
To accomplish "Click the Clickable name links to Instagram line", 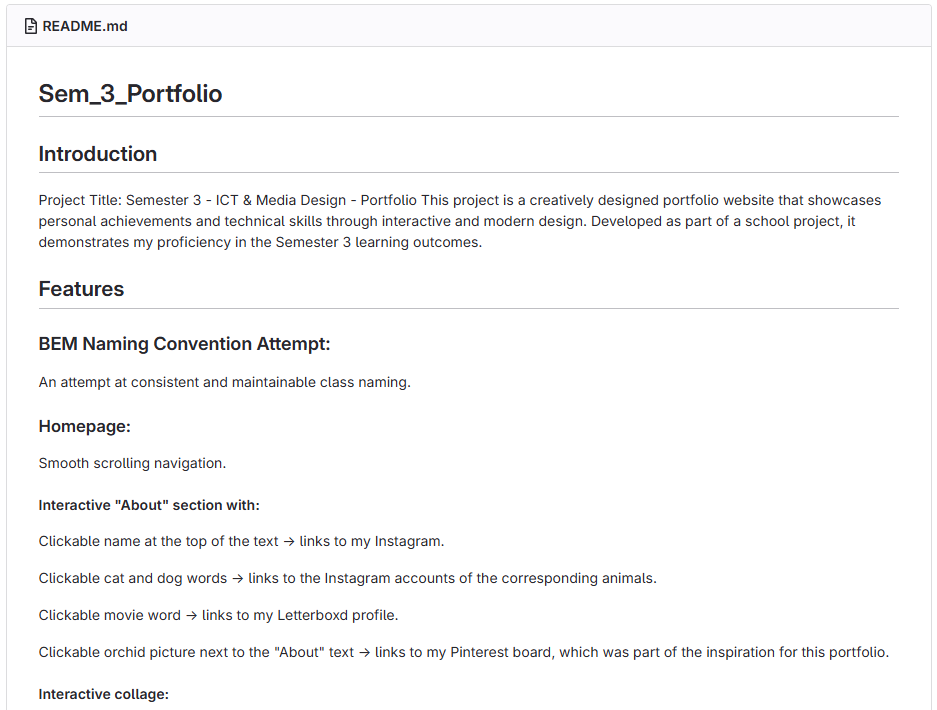I will coord(241,541).
